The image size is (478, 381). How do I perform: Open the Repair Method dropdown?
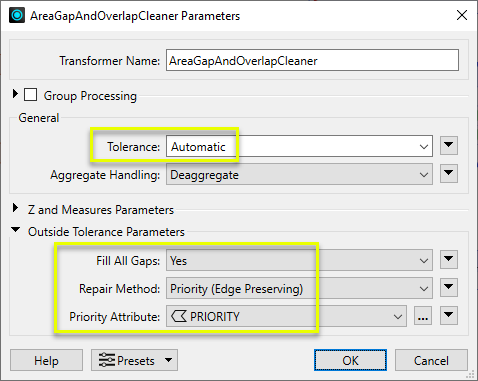[x=299, y=288]
